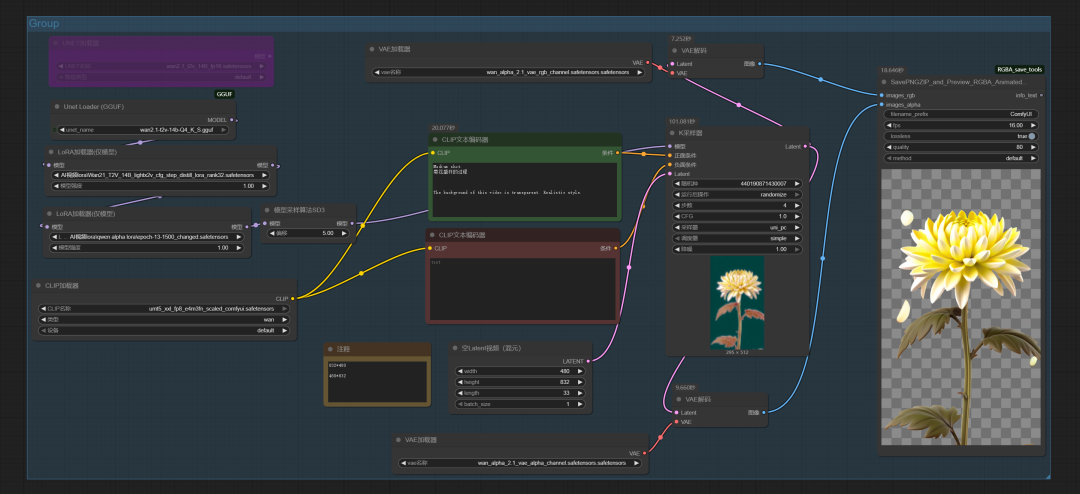Click the 注释 note node collapse dot
Screen dimensions: 1080x494
(331, 349)
